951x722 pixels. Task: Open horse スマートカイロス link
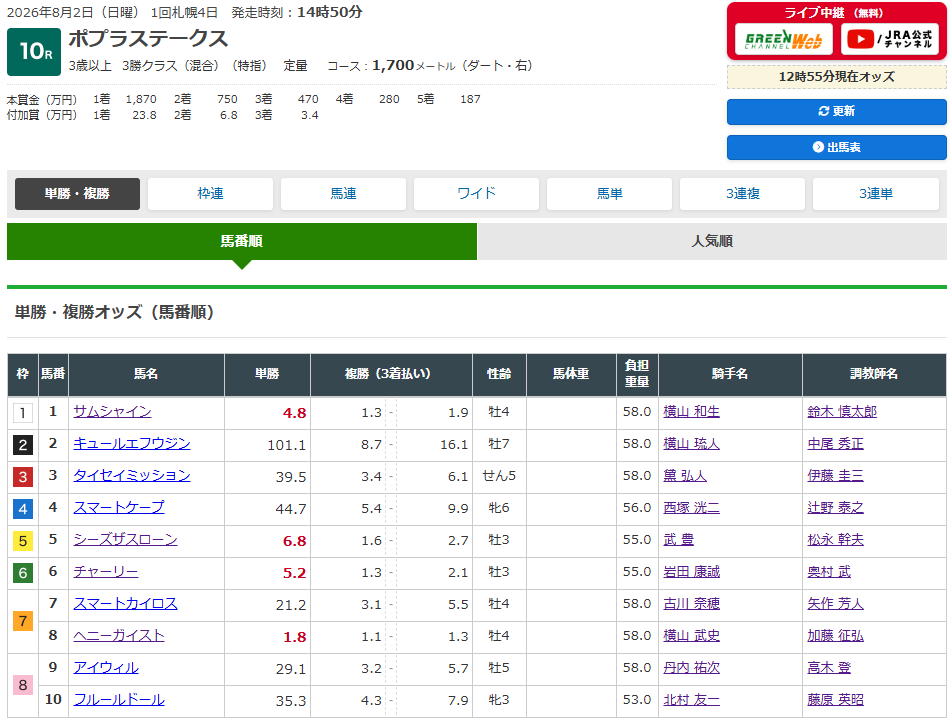pos(126,604)
